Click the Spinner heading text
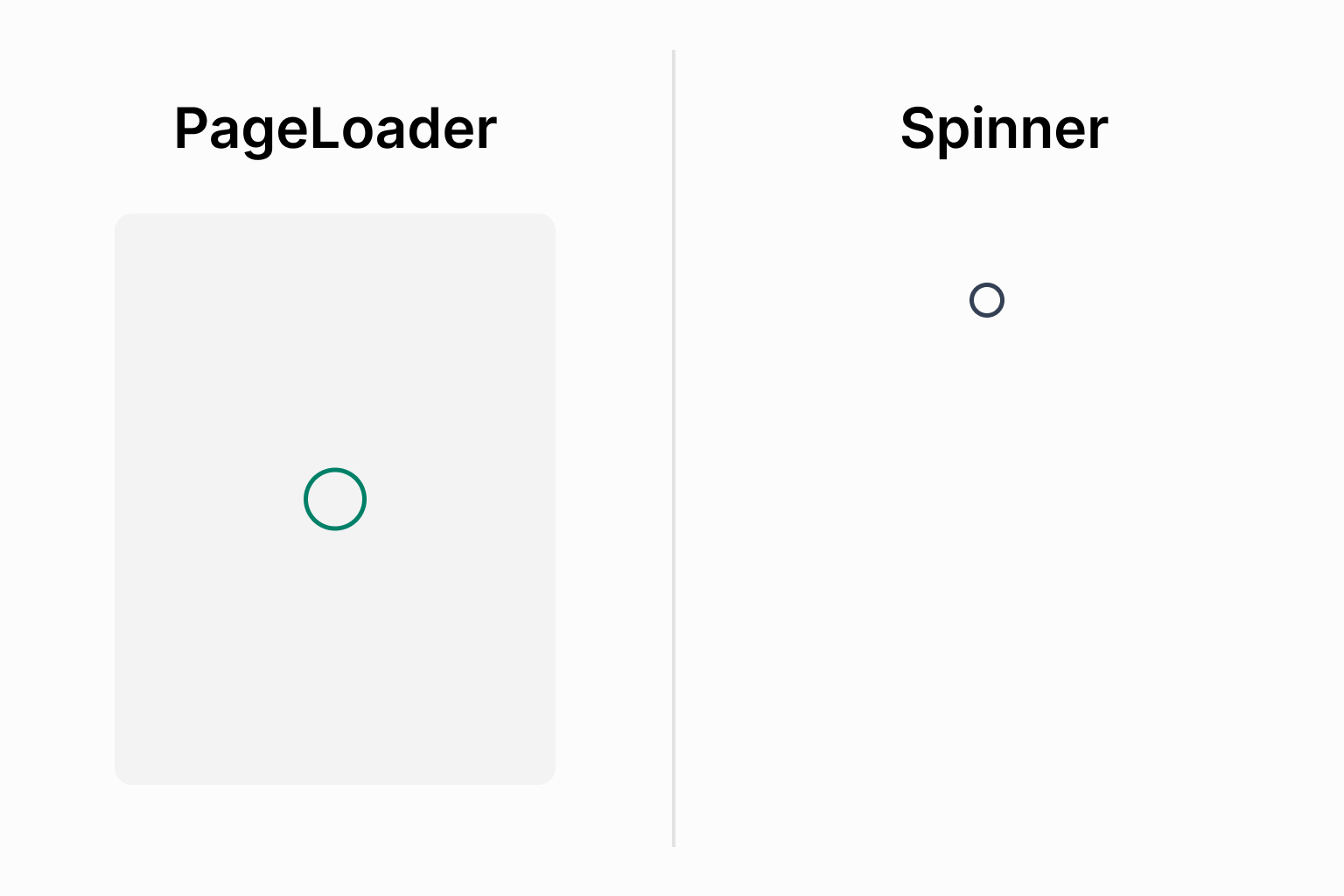 pyautogui.click(x=1004, y=129)
